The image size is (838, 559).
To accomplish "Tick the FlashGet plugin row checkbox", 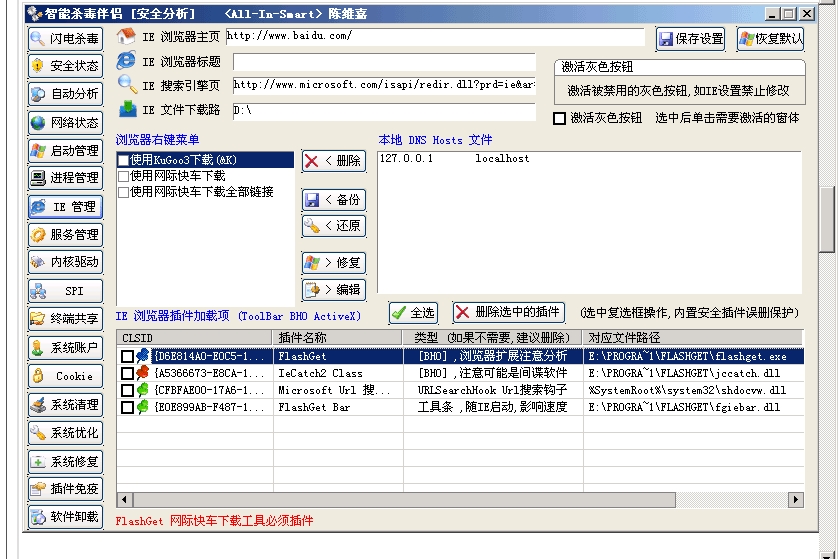I will point(127,356).
